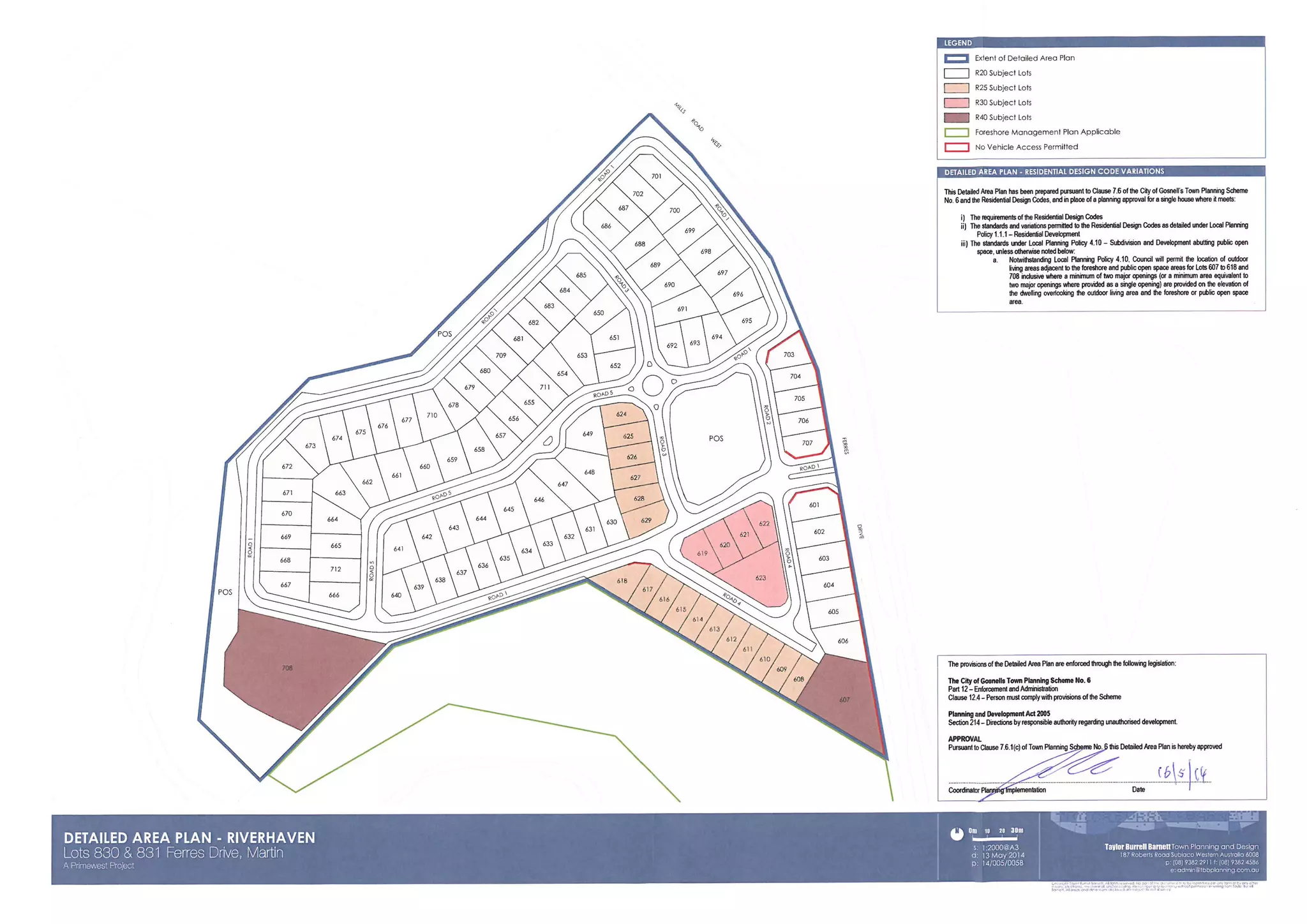Click the plan number '14/005/0058'
The image size is (1307, 924).
tap(1002, 863)
